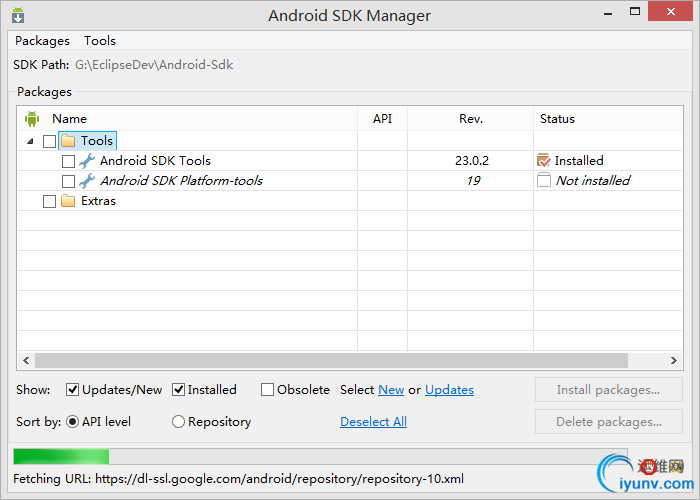The height and width of the screenshot is (500, 700).
Task: Click the Android SDK Manager title bar icon
Action: point(18,15)
